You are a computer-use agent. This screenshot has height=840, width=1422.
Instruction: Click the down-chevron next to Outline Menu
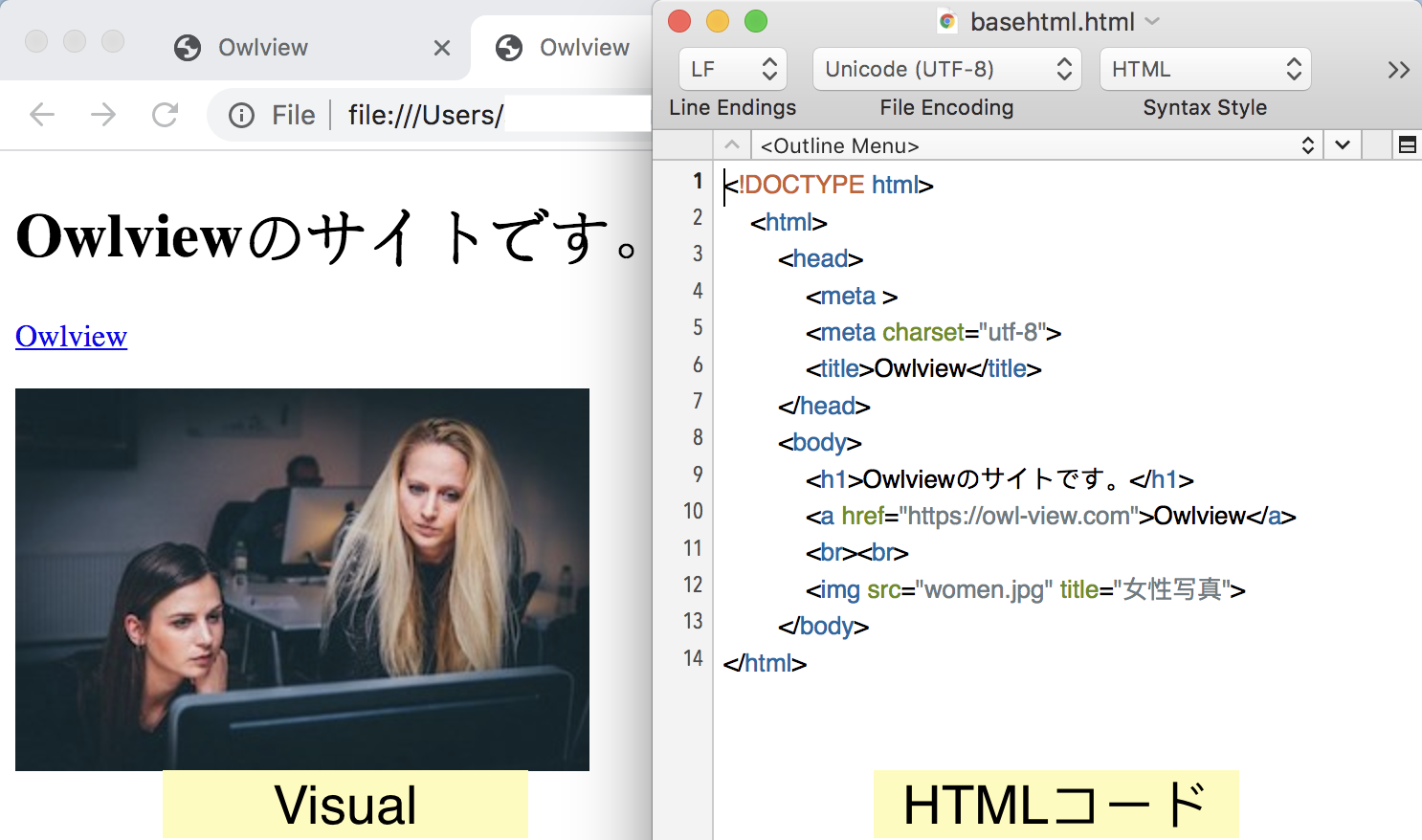click(x=1342, y=144)
